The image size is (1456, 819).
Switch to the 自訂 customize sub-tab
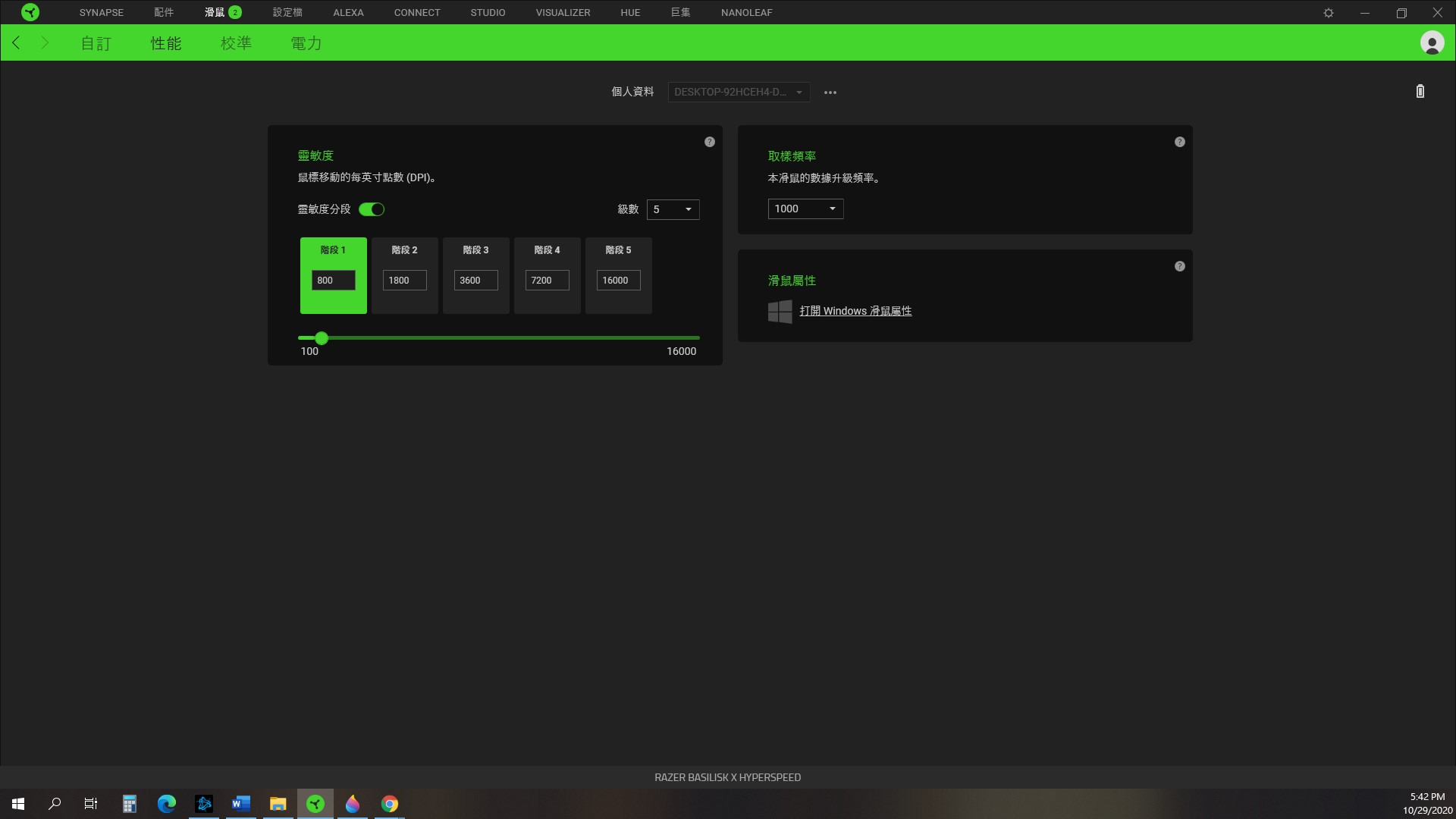pyautogui.click(x=96, y=43)
